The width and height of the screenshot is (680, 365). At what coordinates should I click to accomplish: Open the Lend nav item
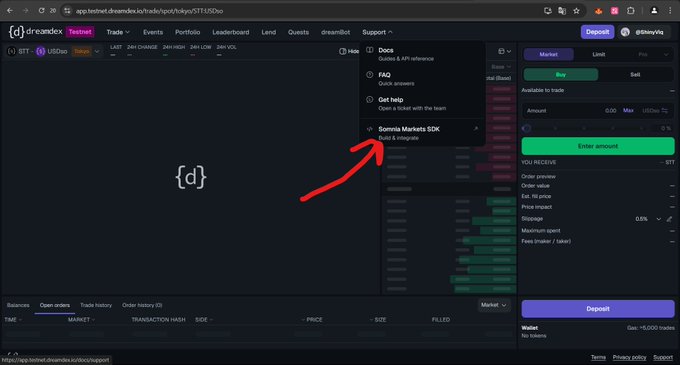point(268,32)
